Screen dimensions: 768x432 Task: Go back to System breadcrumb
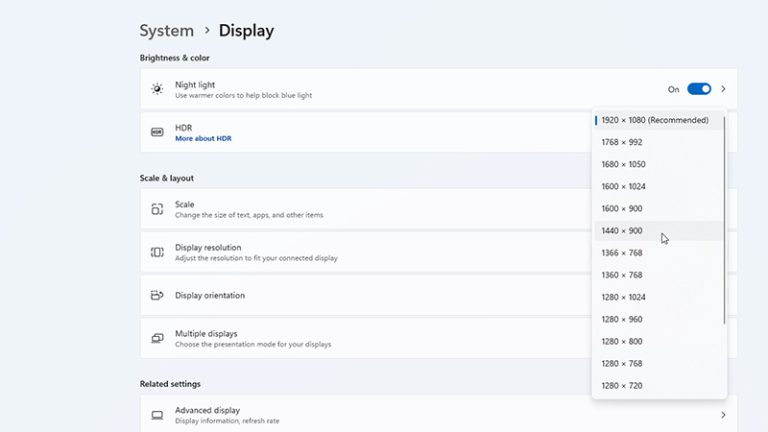click(x=167, y=30)
